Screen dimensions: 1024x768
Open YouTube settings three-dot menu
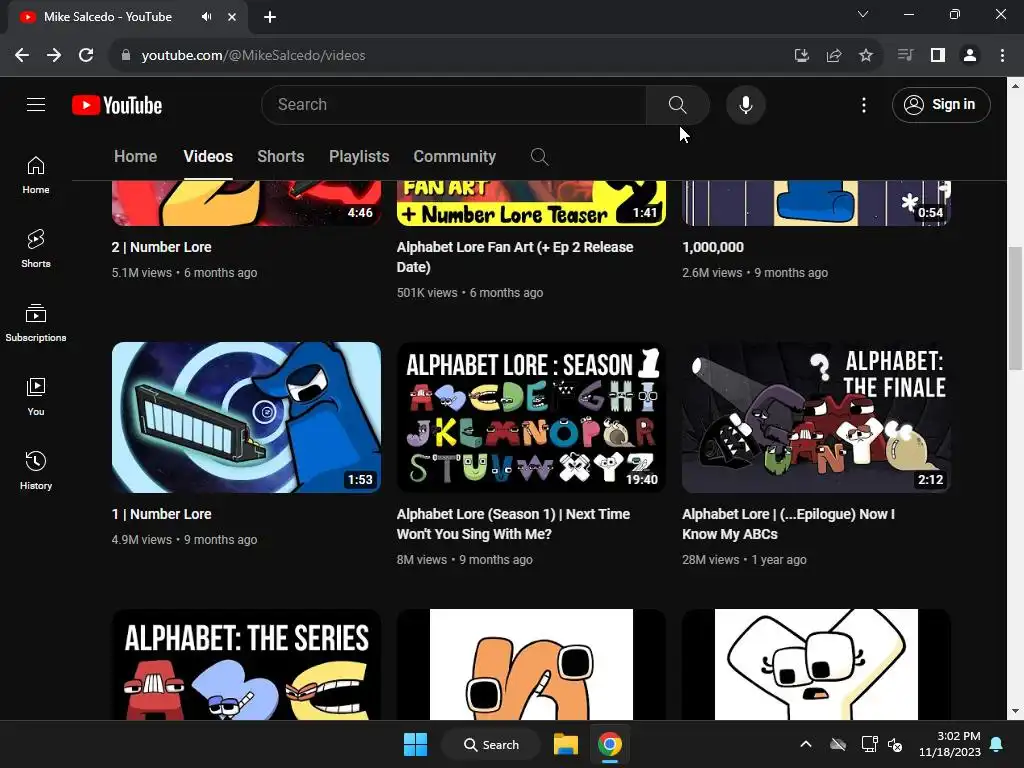coord(863,105)
